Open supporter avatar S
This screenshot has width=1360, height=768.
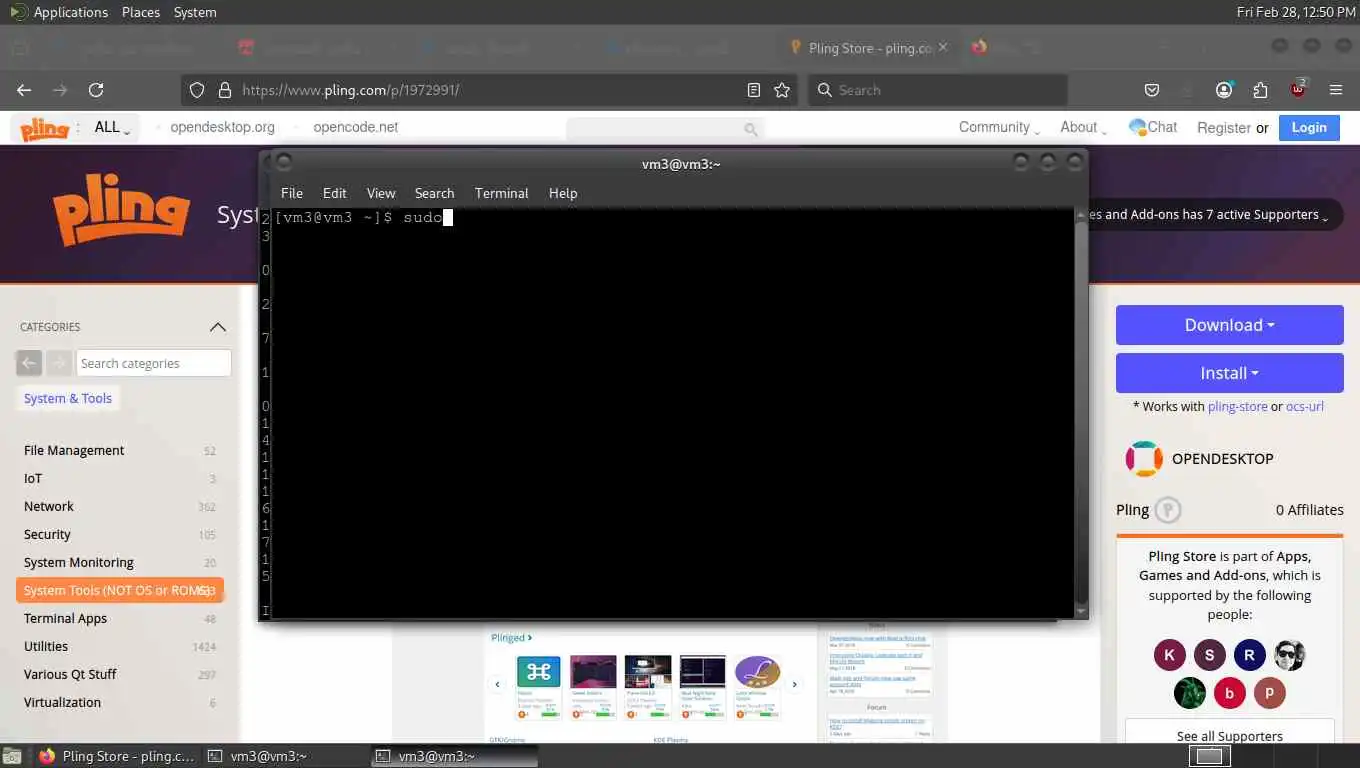click(1209, 656)
